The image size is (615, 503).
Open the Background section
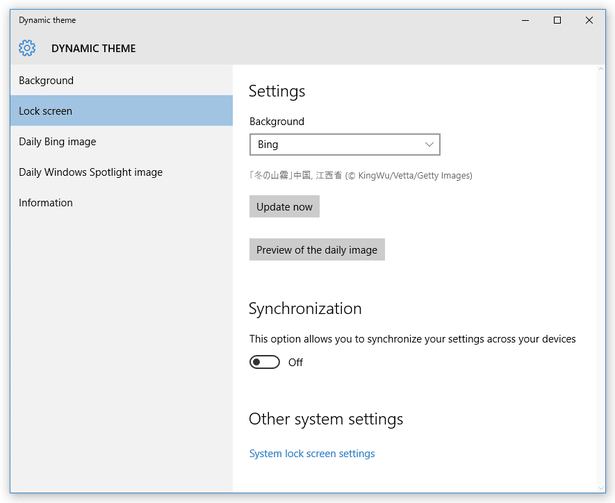click(x=122, y=80)
